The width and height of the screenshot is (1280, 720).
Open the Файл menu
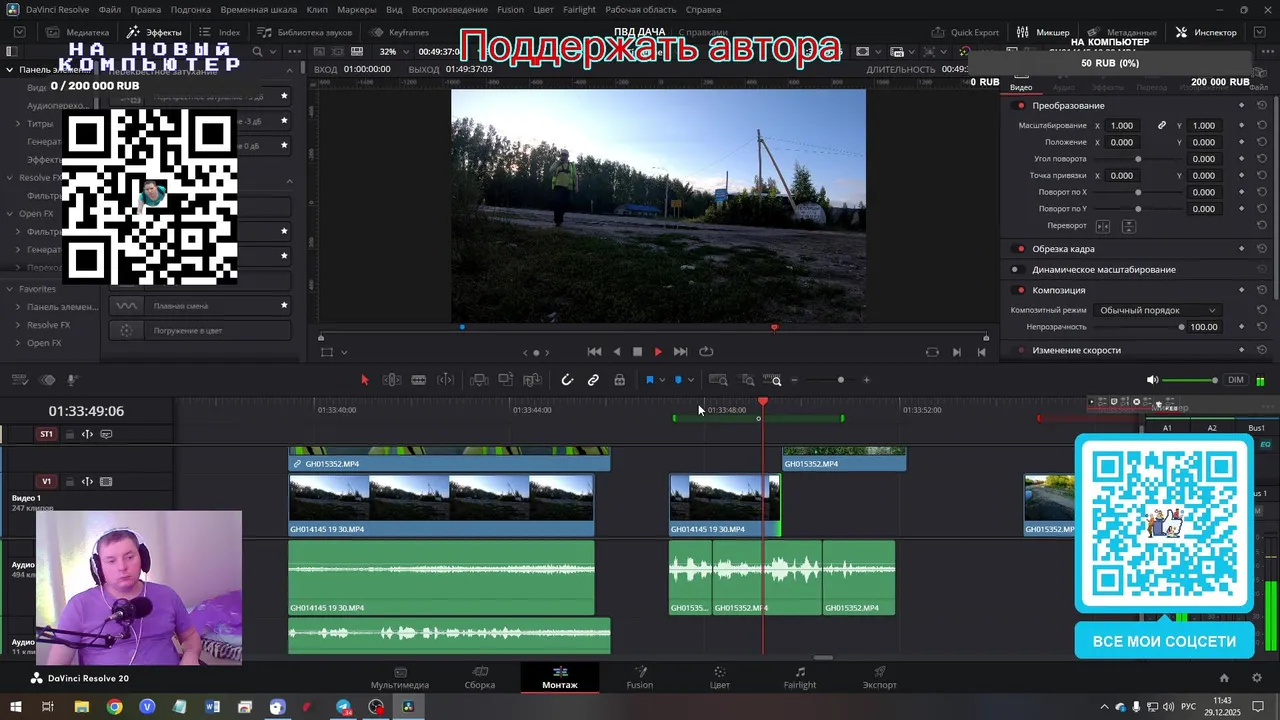[x=110, y=9]
